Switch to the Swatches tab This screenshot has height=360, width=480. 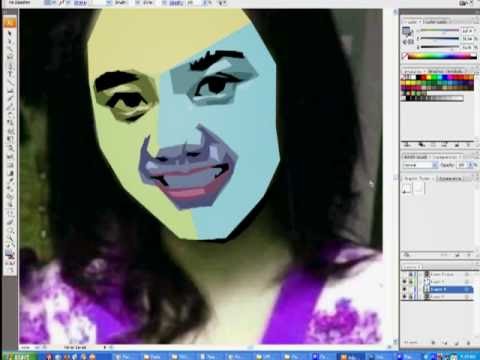413,71
